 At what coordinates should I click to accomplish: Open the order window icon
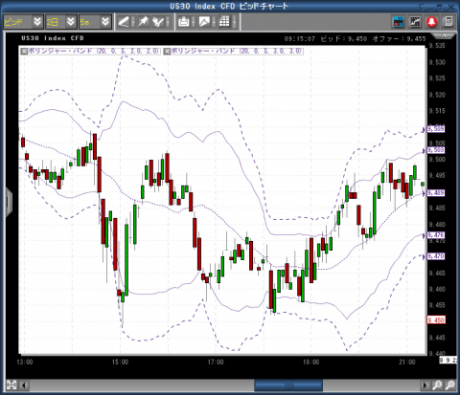(x=399, y=22)
